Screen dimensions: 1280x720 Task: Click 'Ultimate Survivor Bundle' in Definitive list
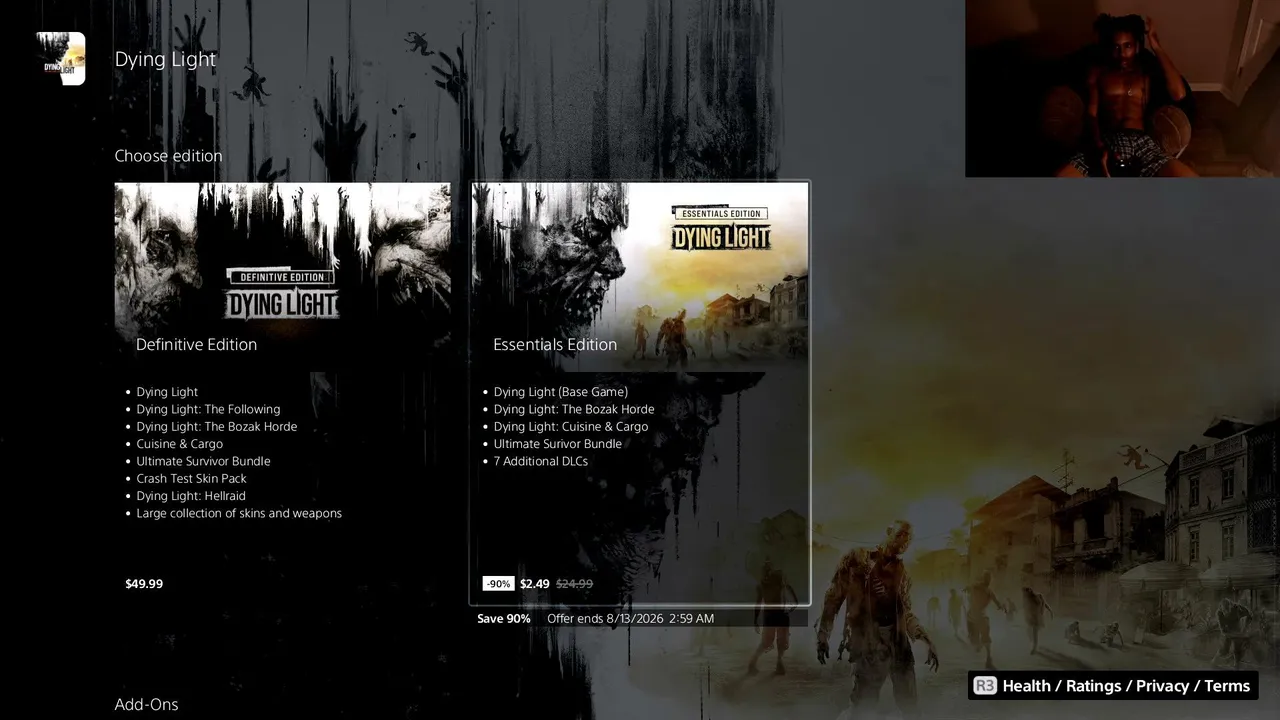click(x=203, y=461)
